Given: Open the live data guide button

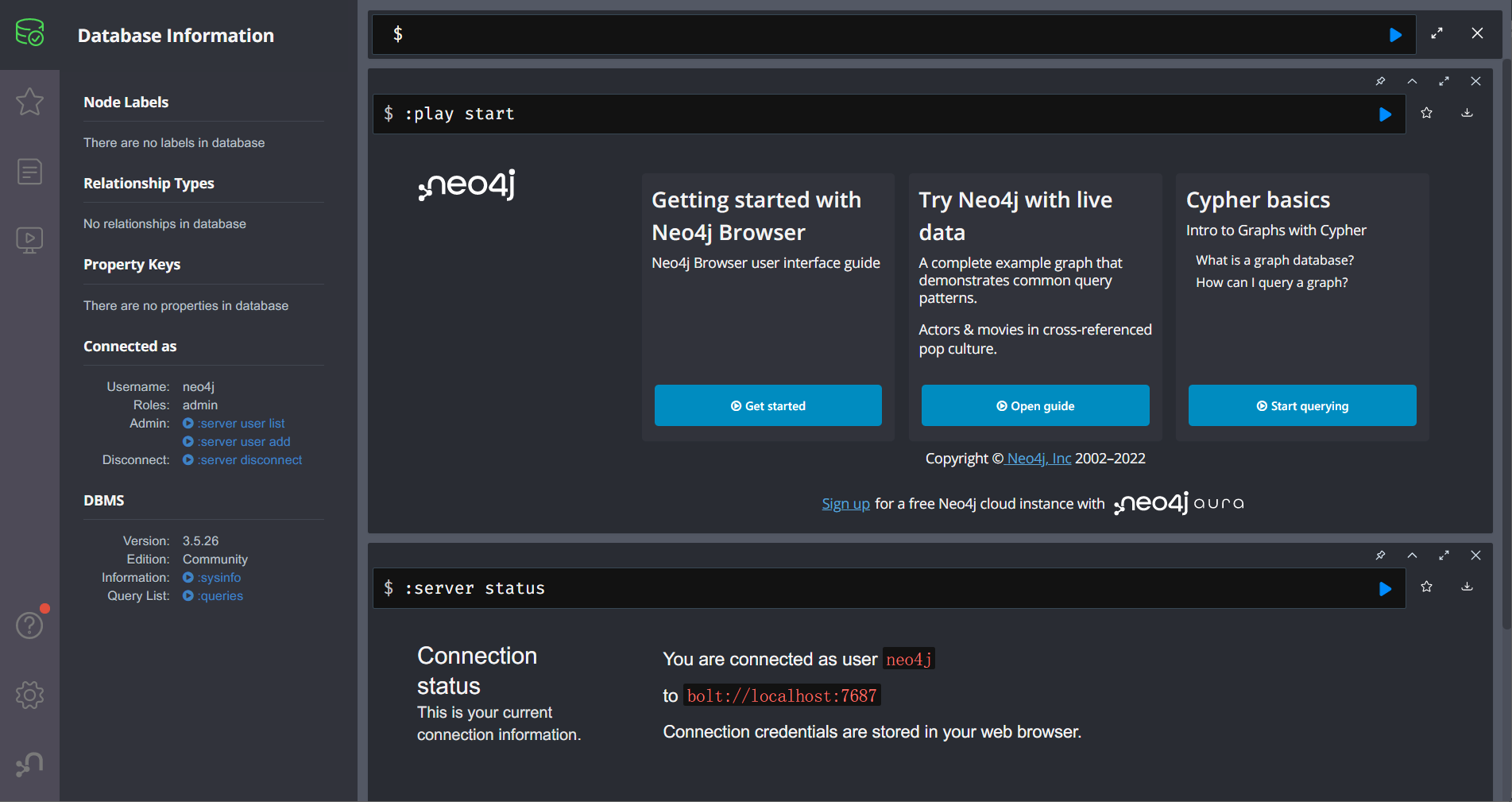Looking at the screenshot, I should pyautogui.click(x=1034, y=405).
